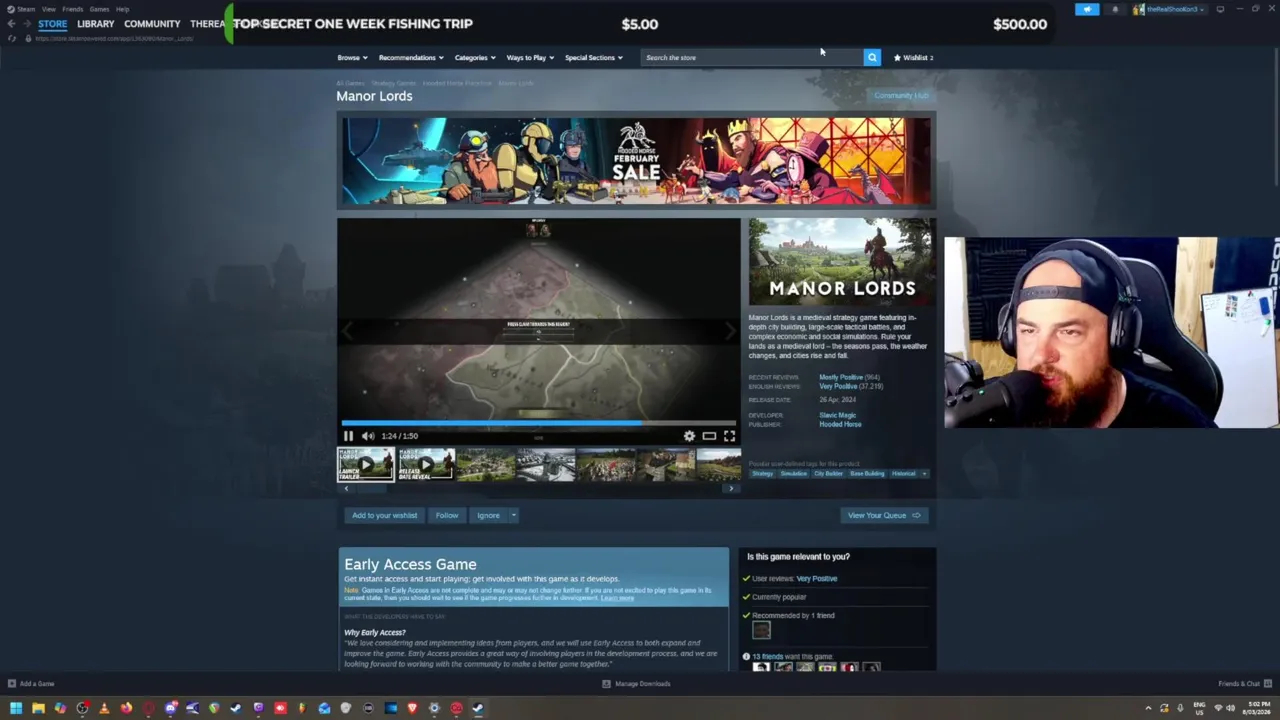Open the Wishlist star link
Screen dimensions: 1280x720
click(x=913, y=57)
